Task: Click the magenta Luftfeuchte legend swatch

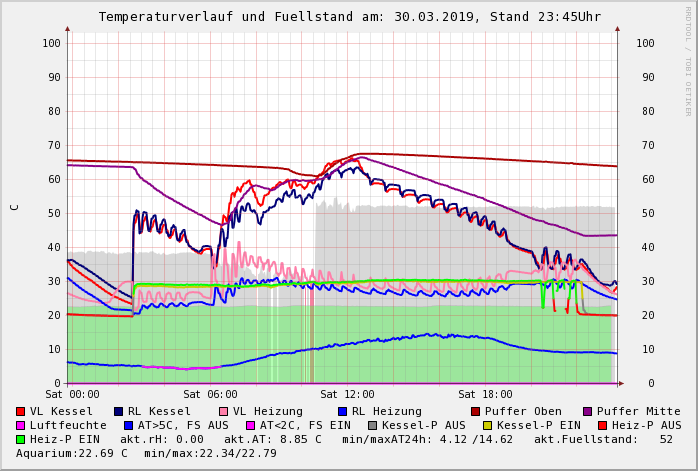Action: [21, 425]
